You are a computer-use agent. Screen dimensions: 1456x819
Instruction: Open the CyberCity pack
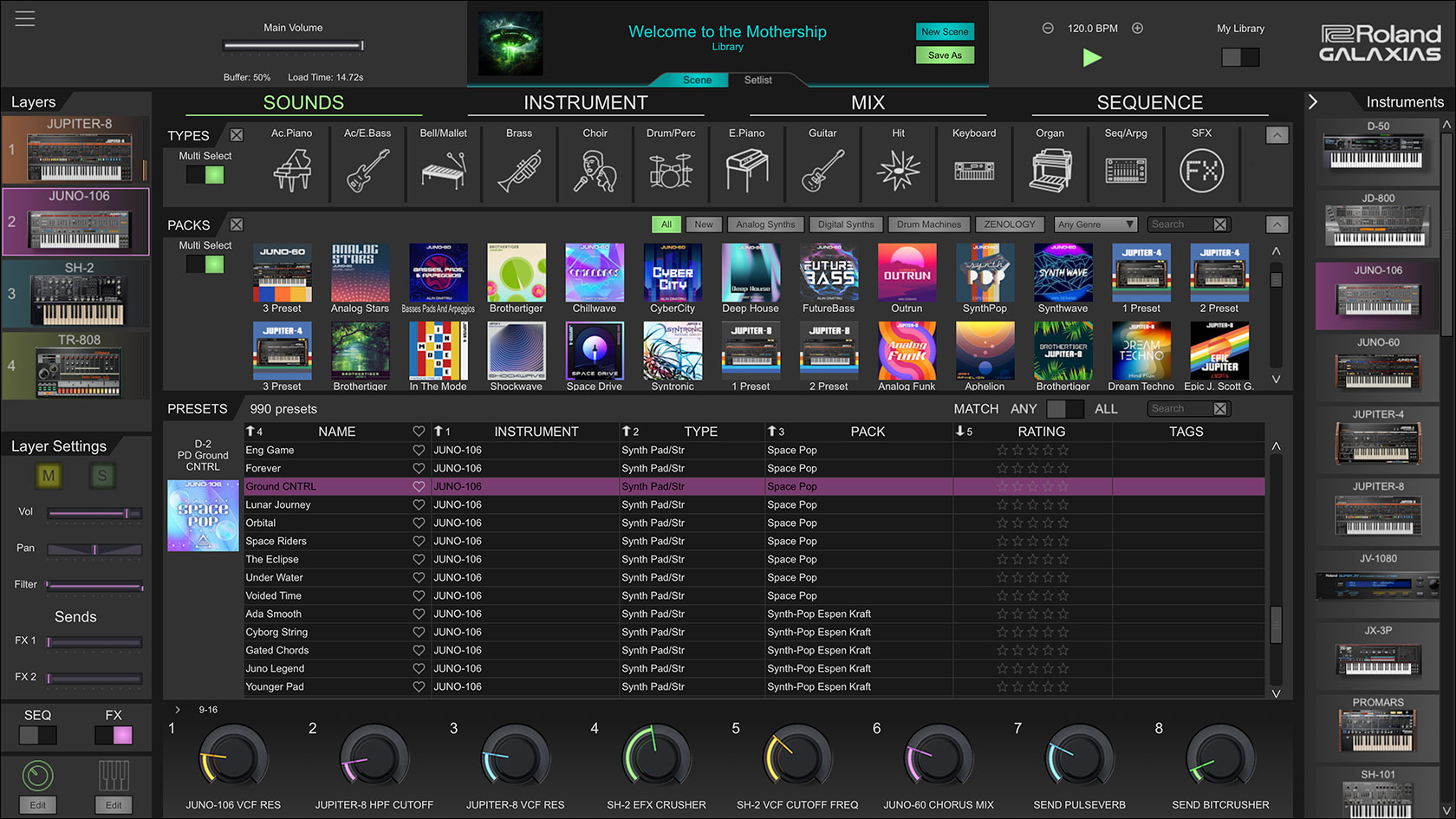(x=673, y=279)
